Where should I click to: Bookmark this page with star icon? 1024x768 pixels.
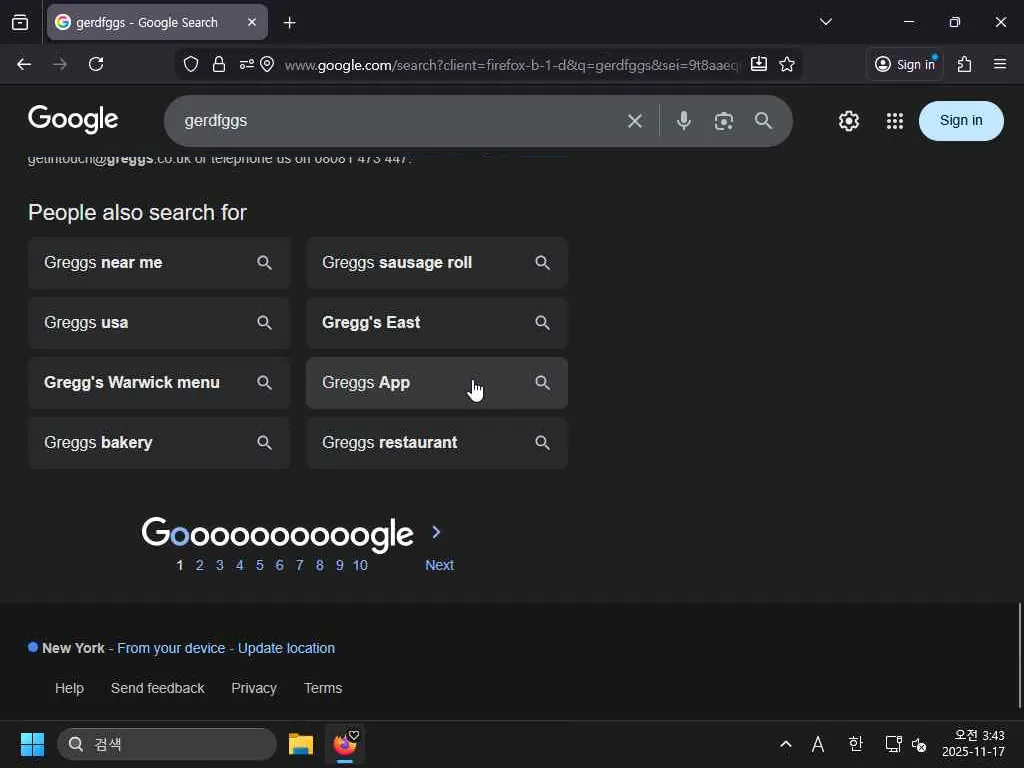click(787, 64)
